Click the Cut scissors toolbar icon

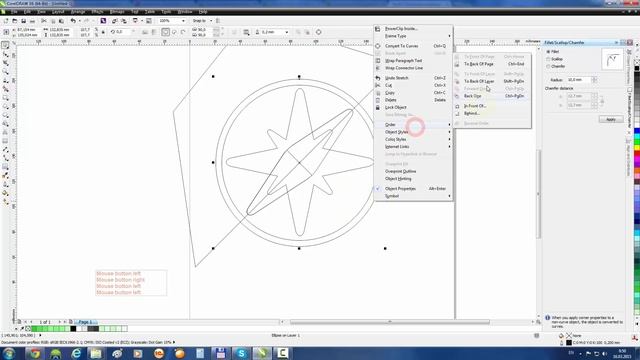(x=44, y=21)
